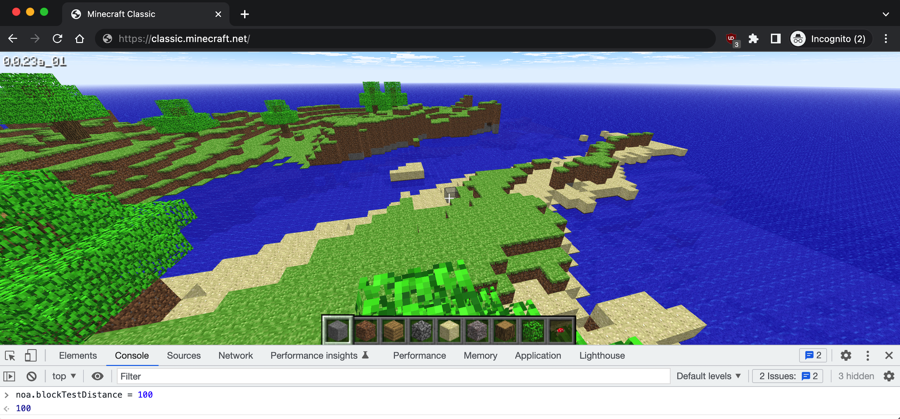The image size is (900, 419).
Task: Clear the console
Action: tap(32, 376)
